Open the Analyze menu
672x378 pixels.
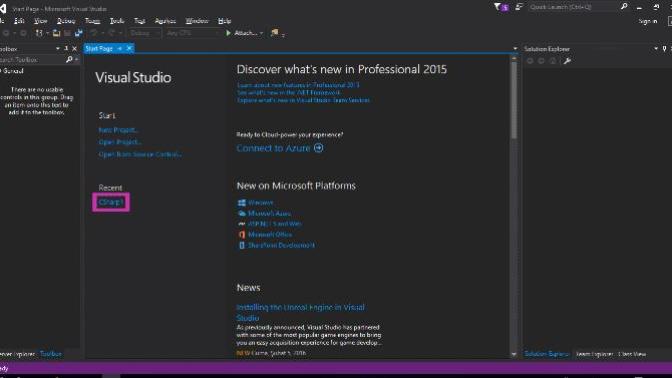(165, 21)
